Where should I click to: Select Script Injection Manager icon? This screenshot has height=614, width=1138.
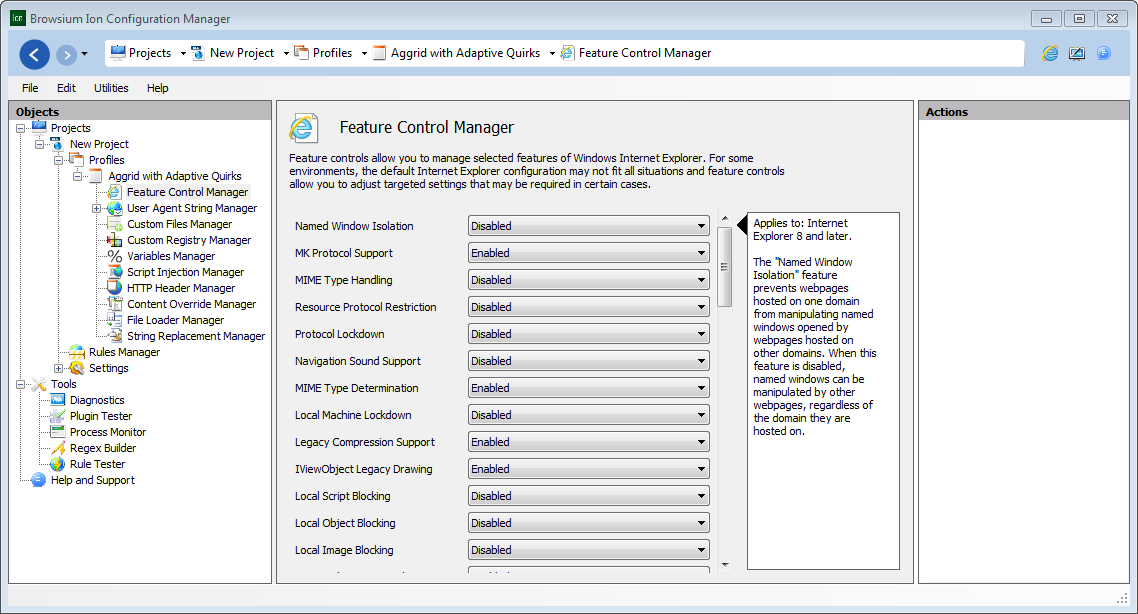[x=115, y=272]
